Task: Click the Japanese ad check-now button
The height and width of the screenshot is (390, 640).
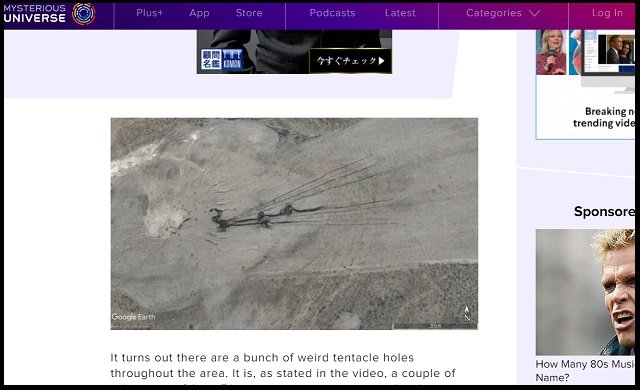Action: point(350,61)
